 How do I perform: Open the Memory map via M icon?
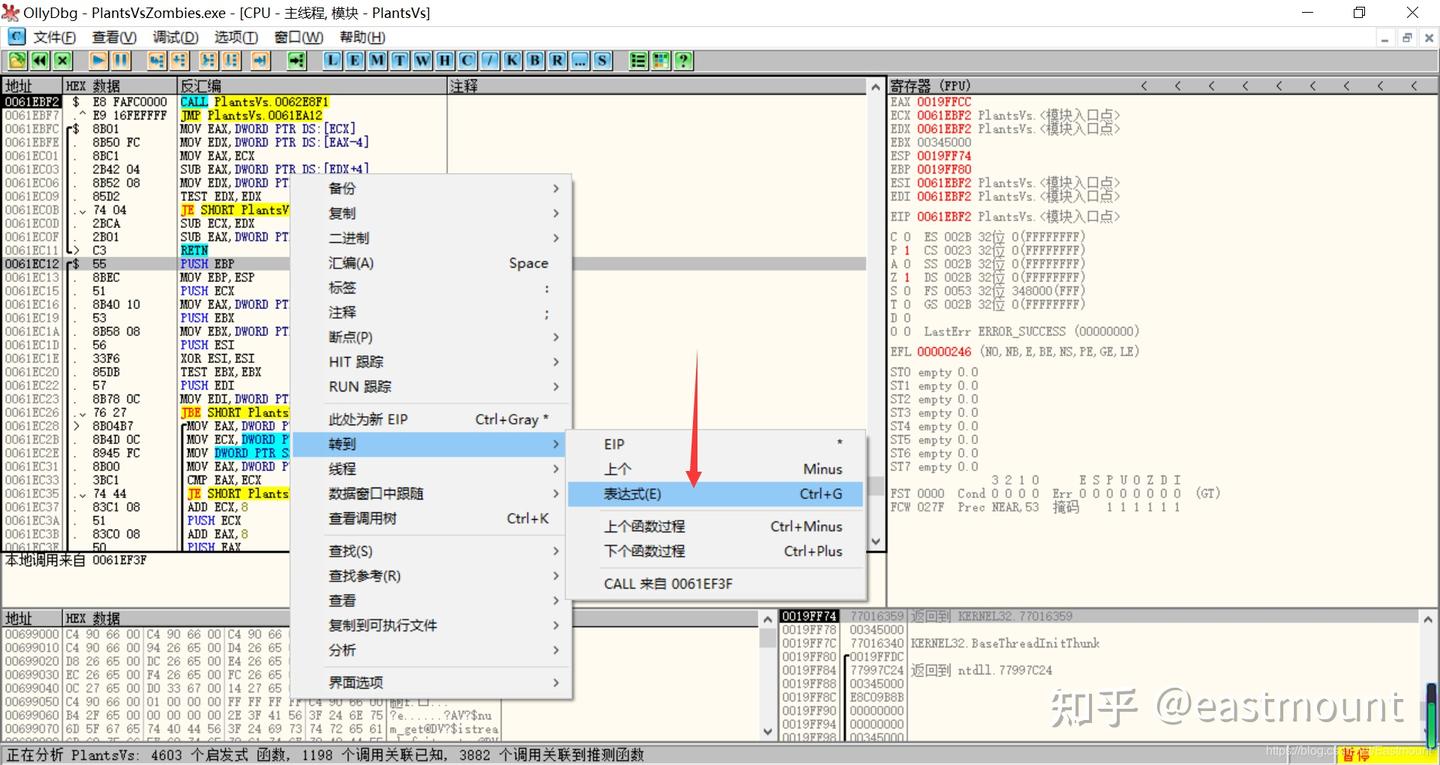coord(375,60)
